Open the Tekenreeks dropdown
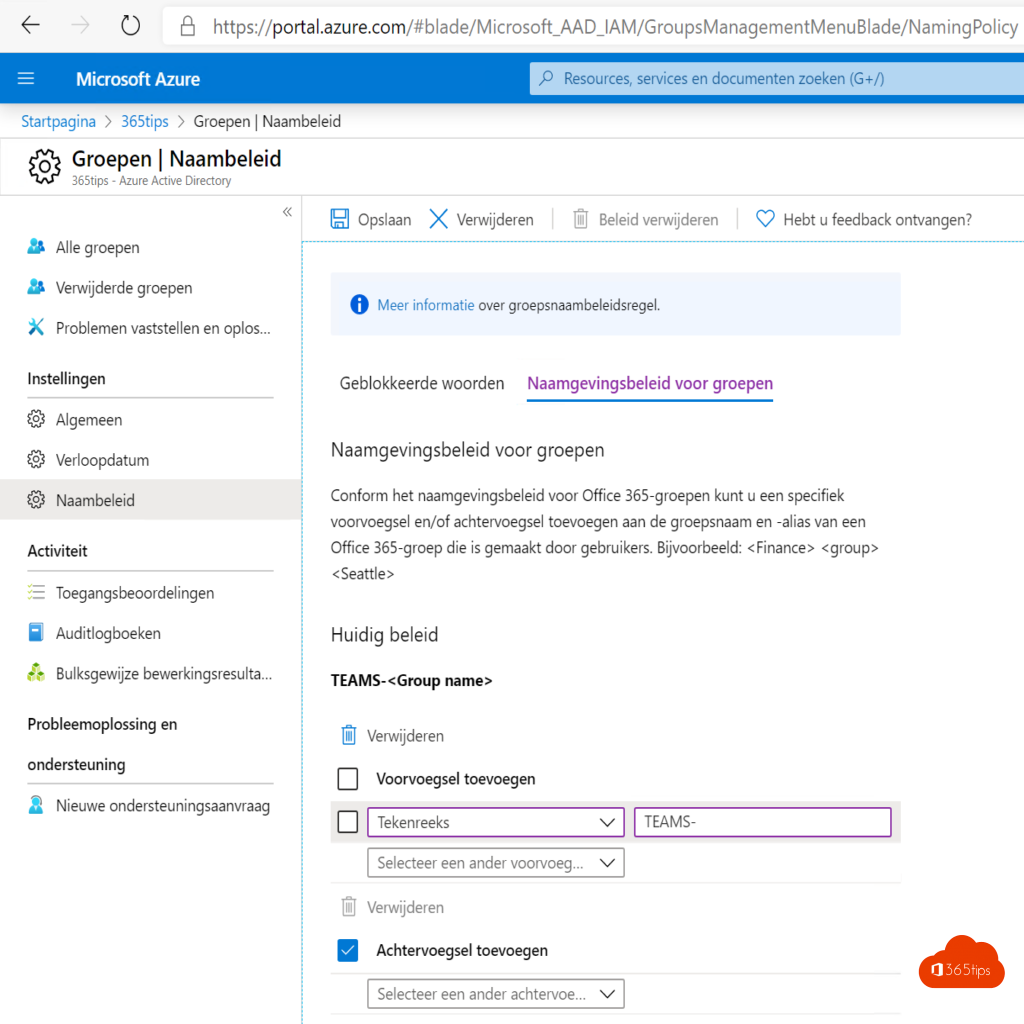The height and width of the screenshot is (1024, 1024). (x=496, y=822)
